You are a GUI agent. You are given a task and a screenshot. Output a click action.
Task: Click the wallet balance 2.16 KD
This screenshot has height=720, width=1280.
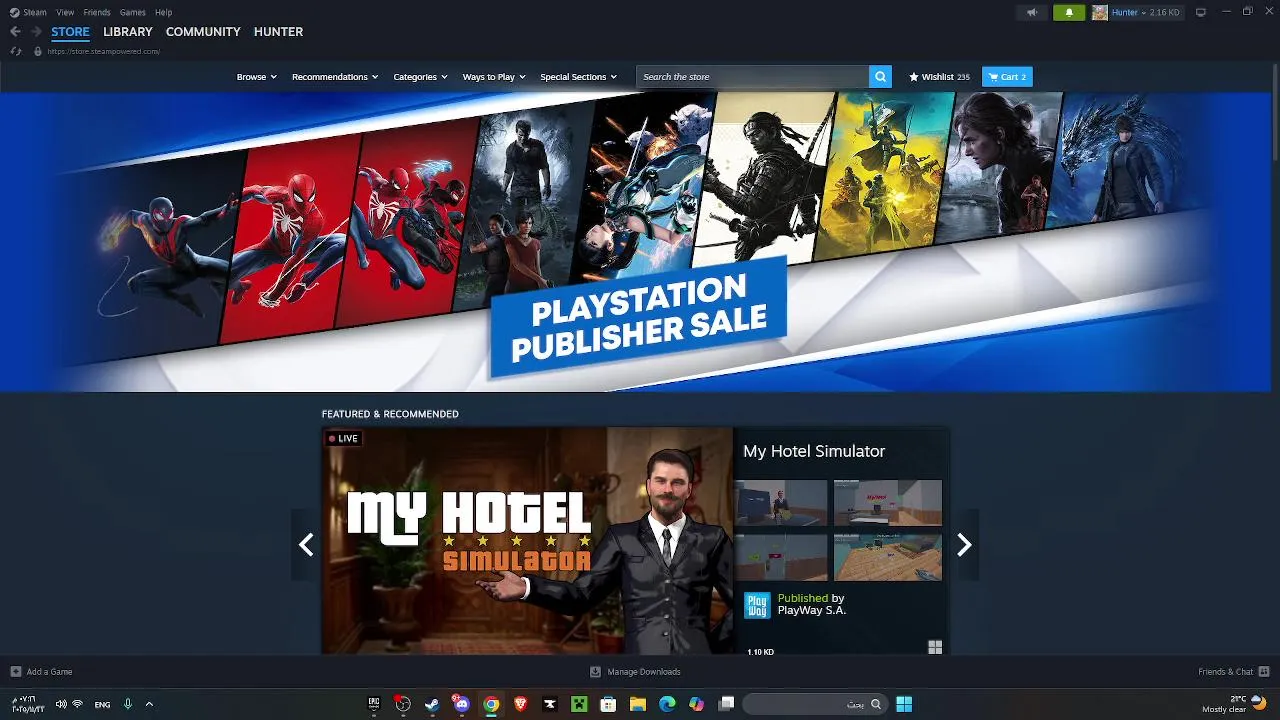pyautogui.click(x=1164, y=12)
